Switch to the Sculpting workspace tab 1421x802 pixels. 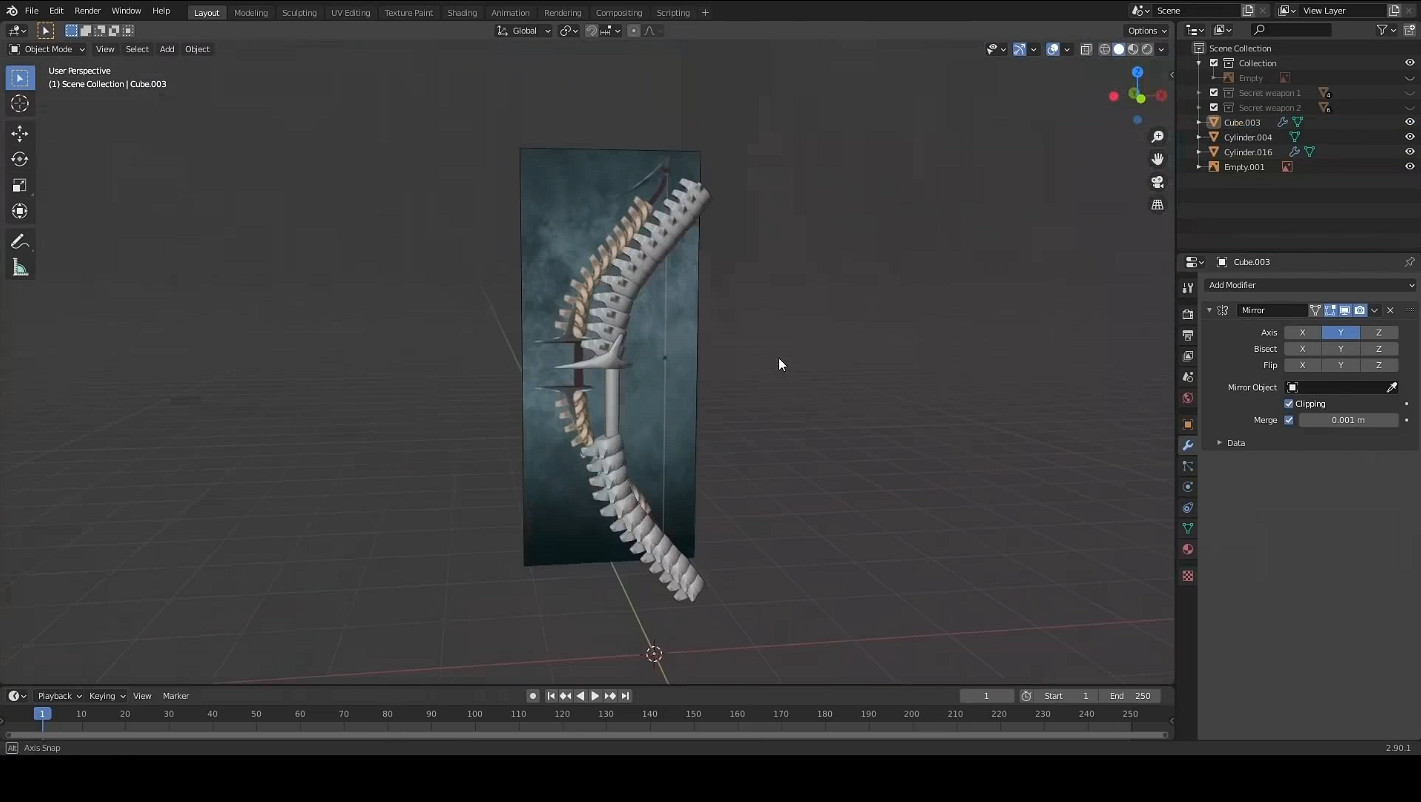(298, 13)
